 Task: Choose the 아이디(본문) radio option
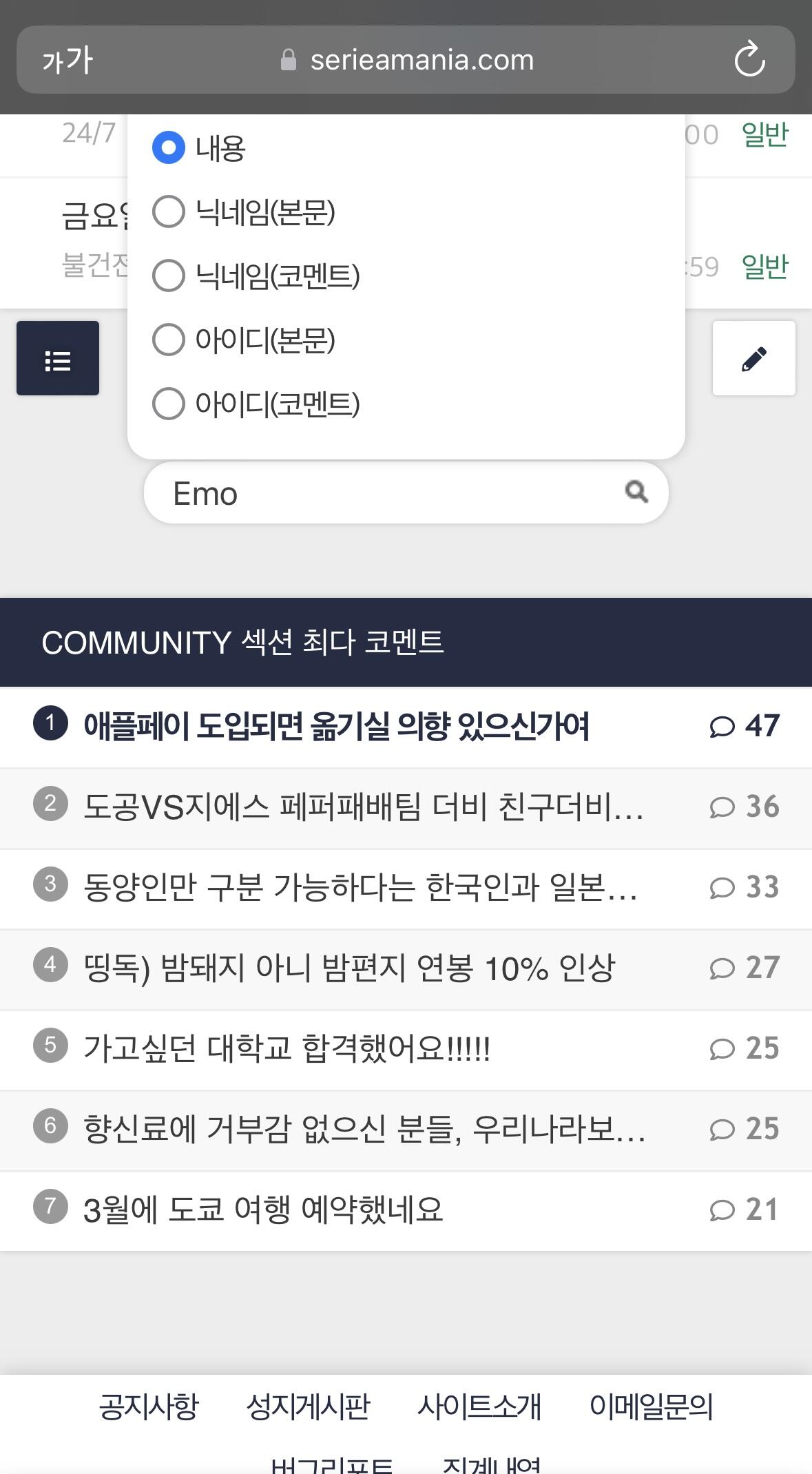[x=169, y=340]
